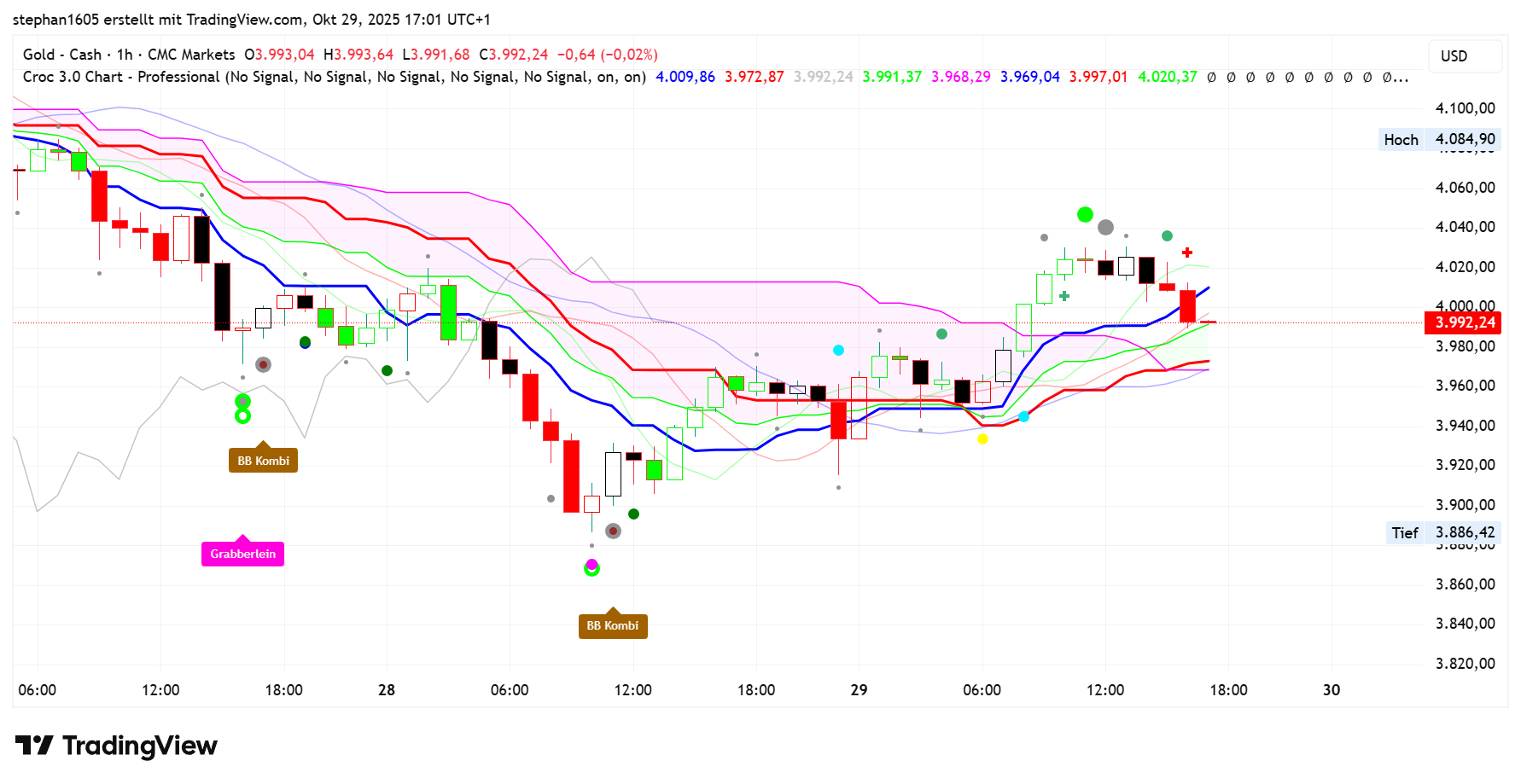Click the Gold - Cash symbol title

(62, 55)
